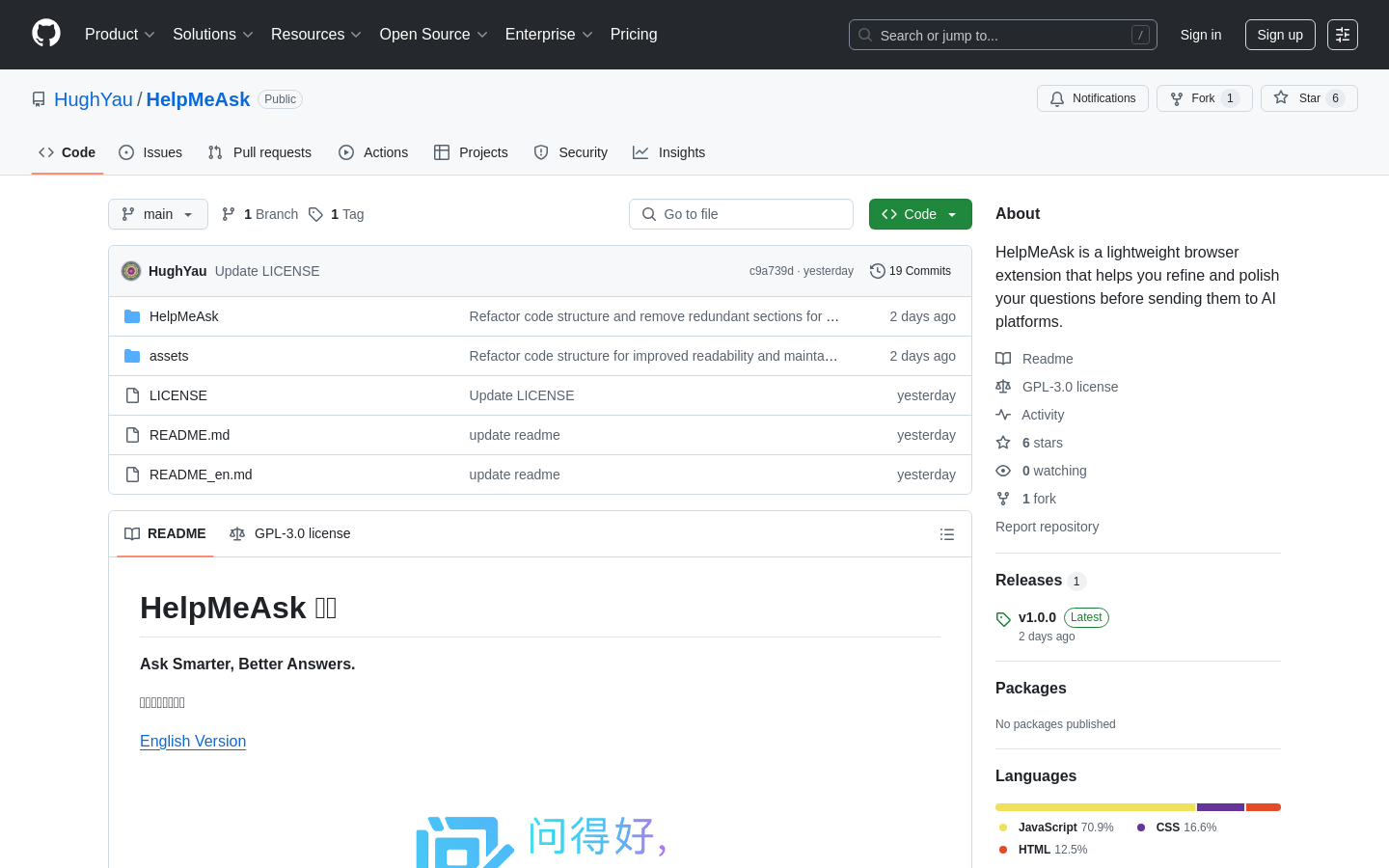The height and width of the screenshot is (868, 1389).
Task: Click the README_en.md file icon
Action: [x=132, y=475]
